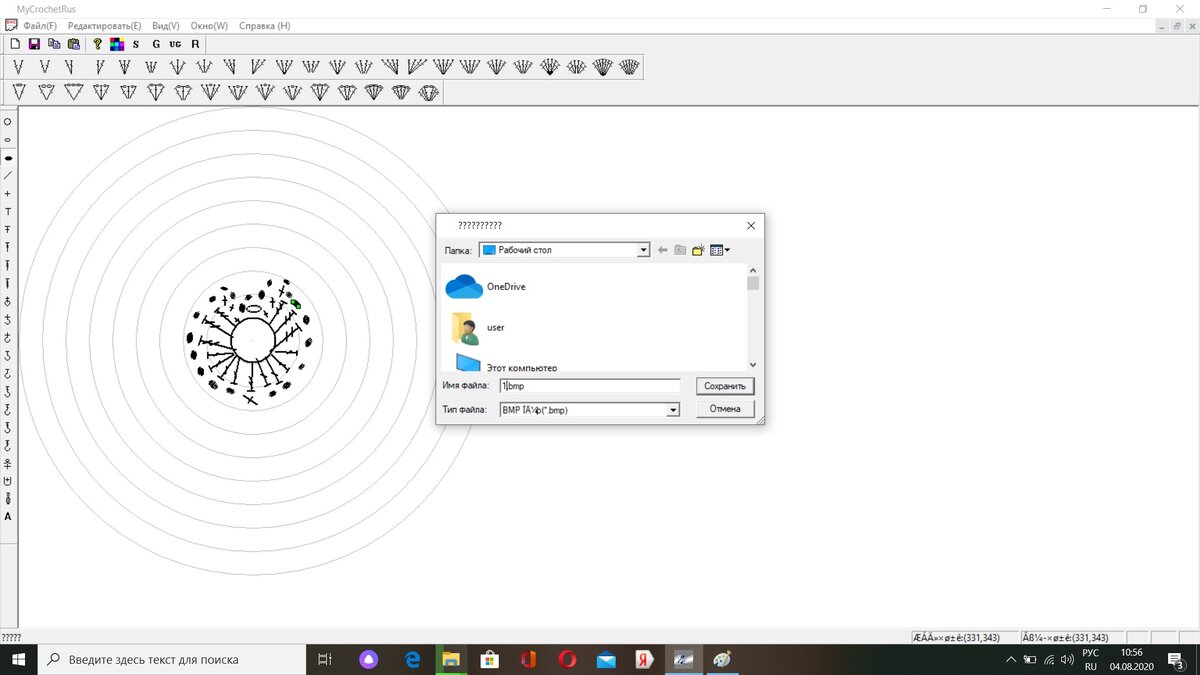Open Task View from the taskbar
The width and height of the screenshot is (1200, 675).
[x=324, y=659]
